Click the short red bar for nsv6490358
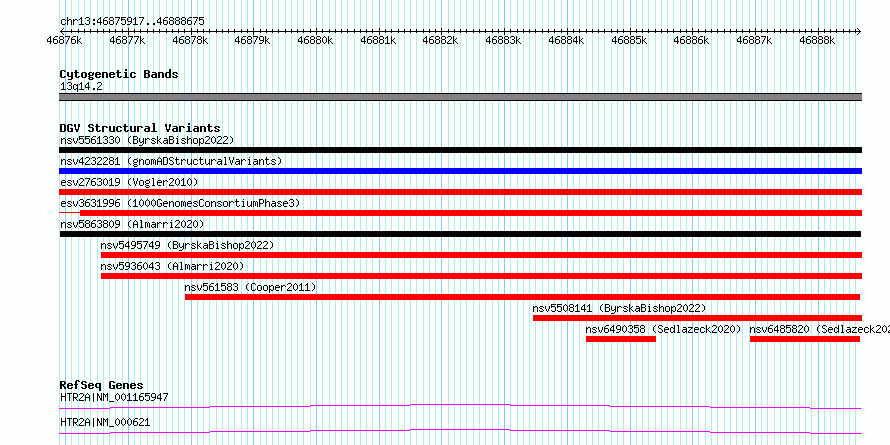This screenshot has height=445, width=890. coord(621,339)
